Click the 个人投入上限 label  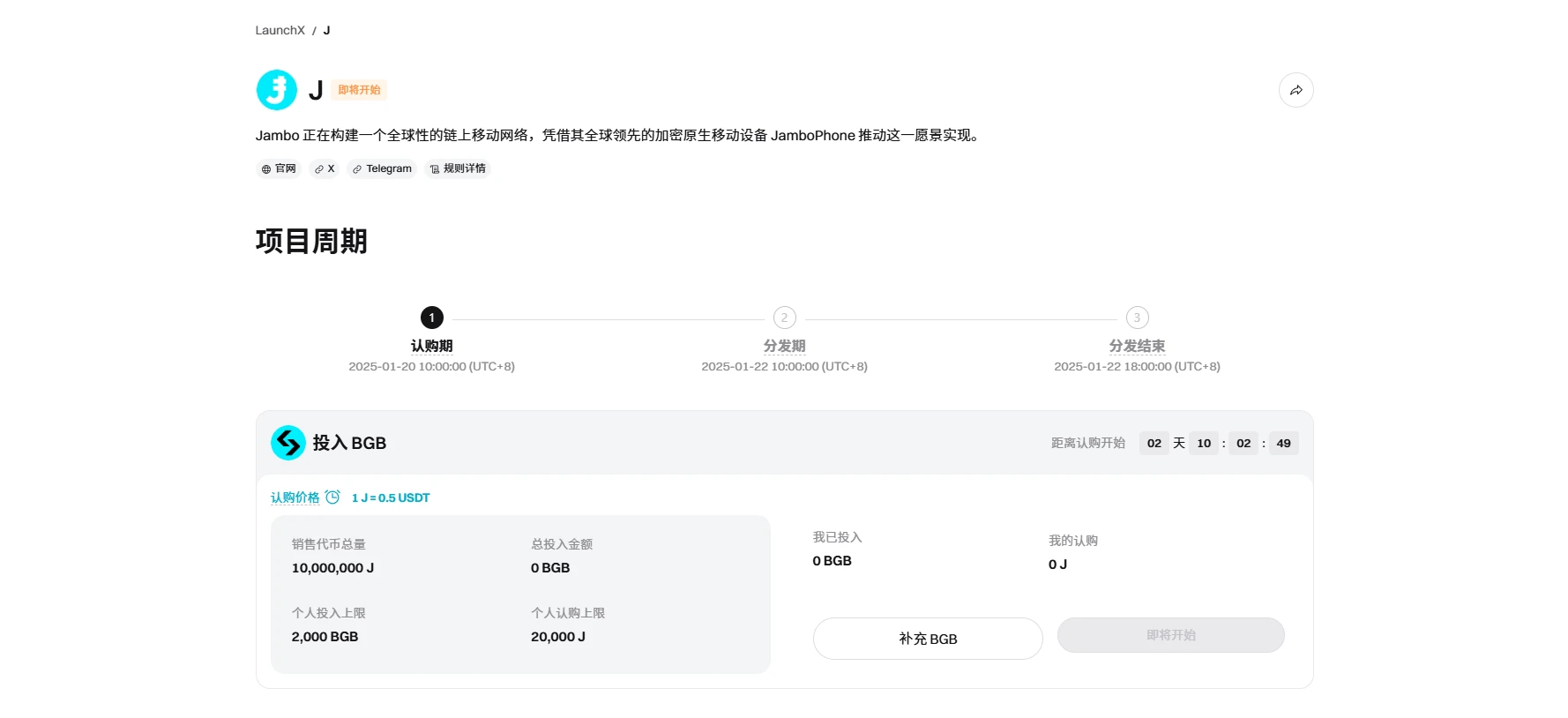tap(329, 613)
